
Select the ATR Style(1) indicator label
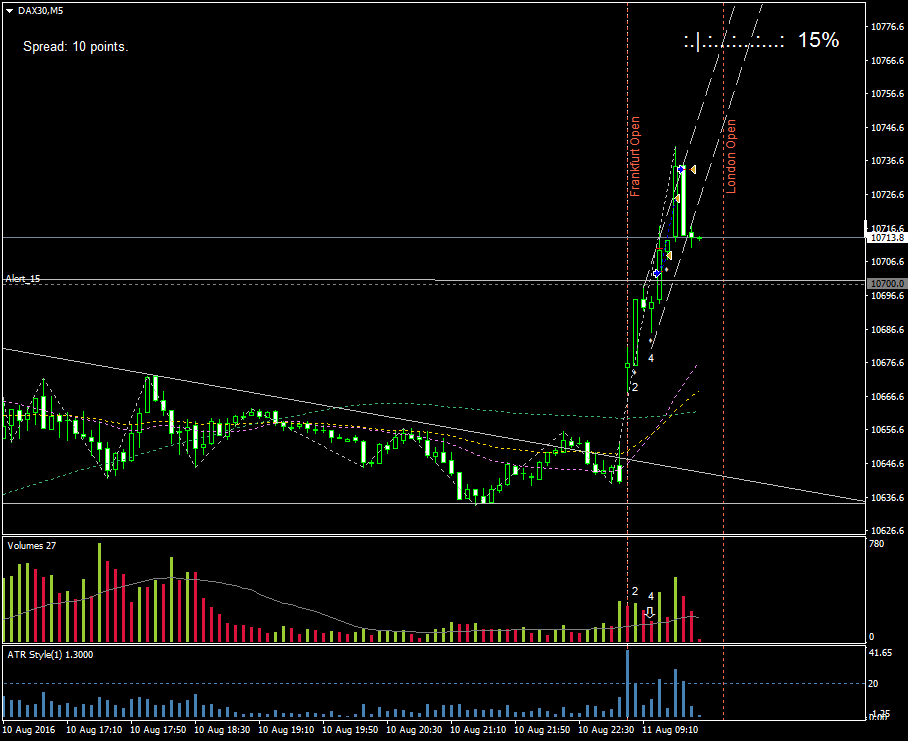coord(50,654)
